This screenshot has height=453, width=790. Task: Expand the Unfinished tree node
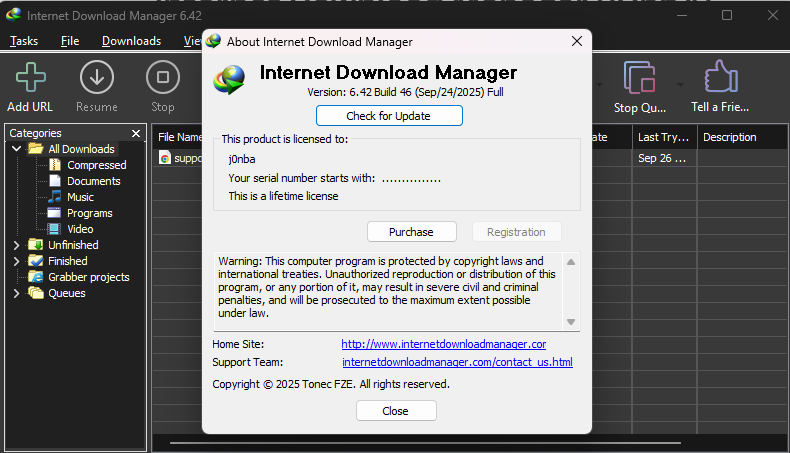[x=17, y=245]
